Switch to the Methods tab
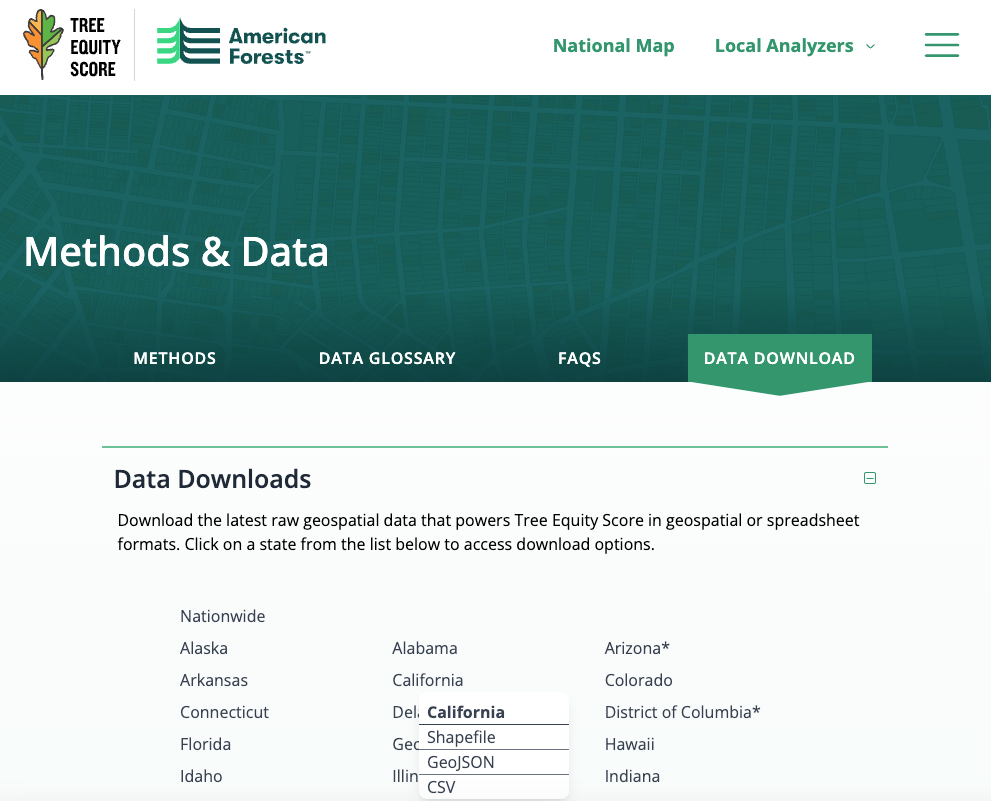This screenshot has height=801, width=991. (x=174, y=358)
